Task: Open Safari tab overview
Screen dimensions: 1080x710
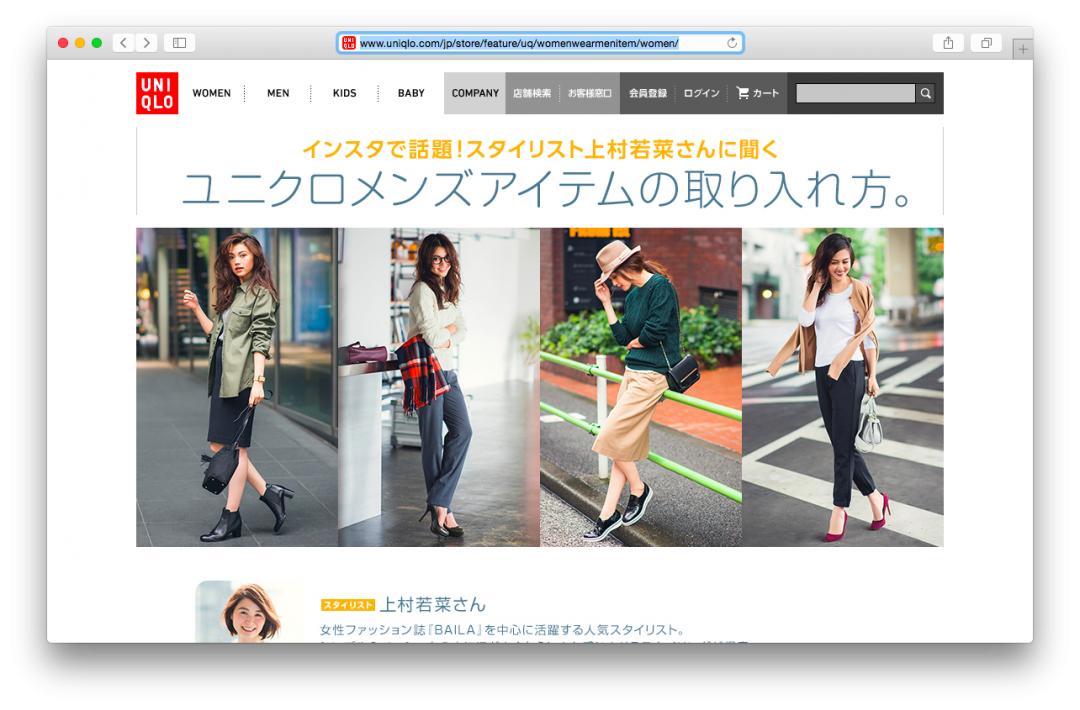Action: coord(984,43)
